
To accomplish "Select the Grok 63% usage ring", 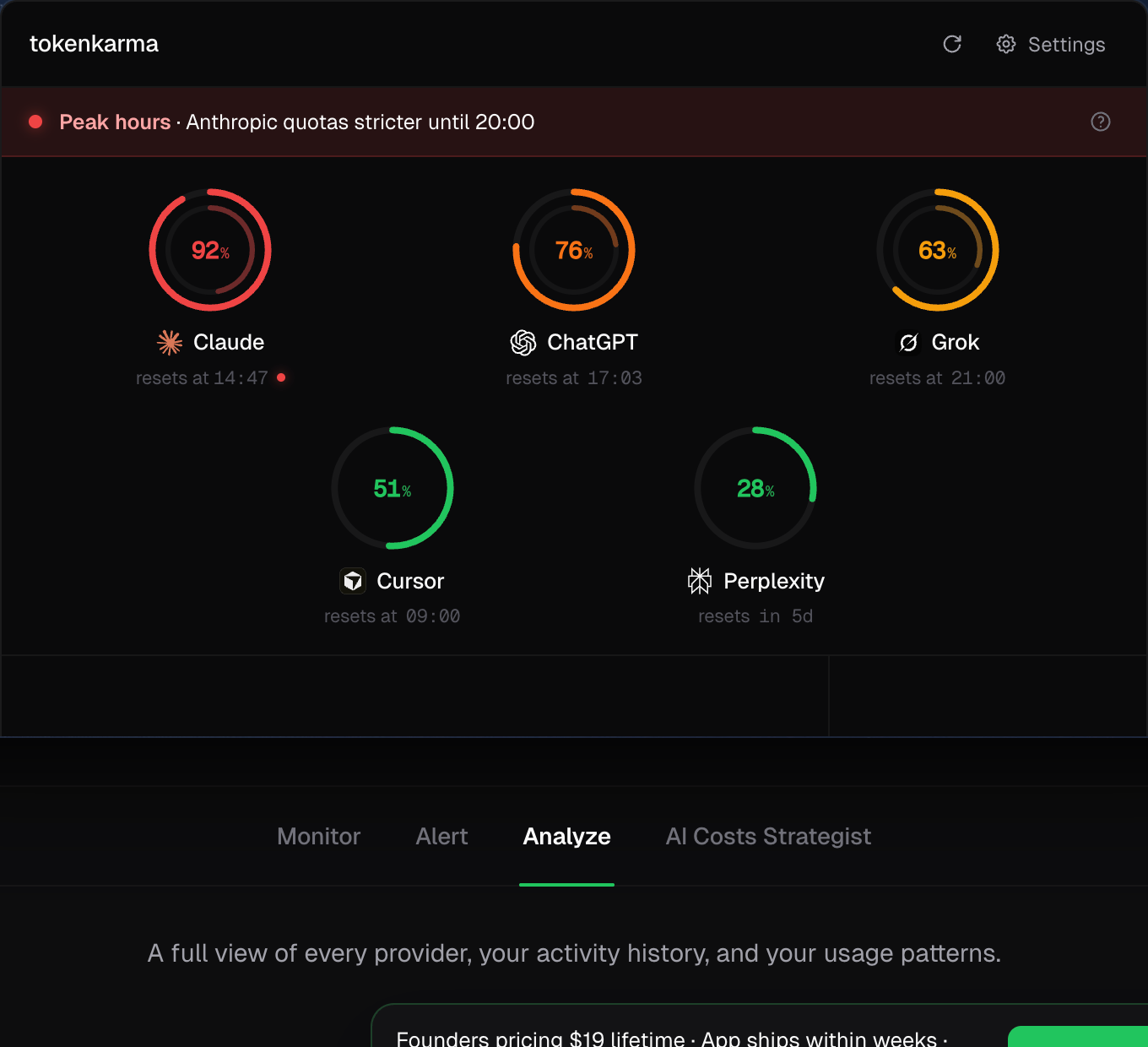I will tap(938, 250).
